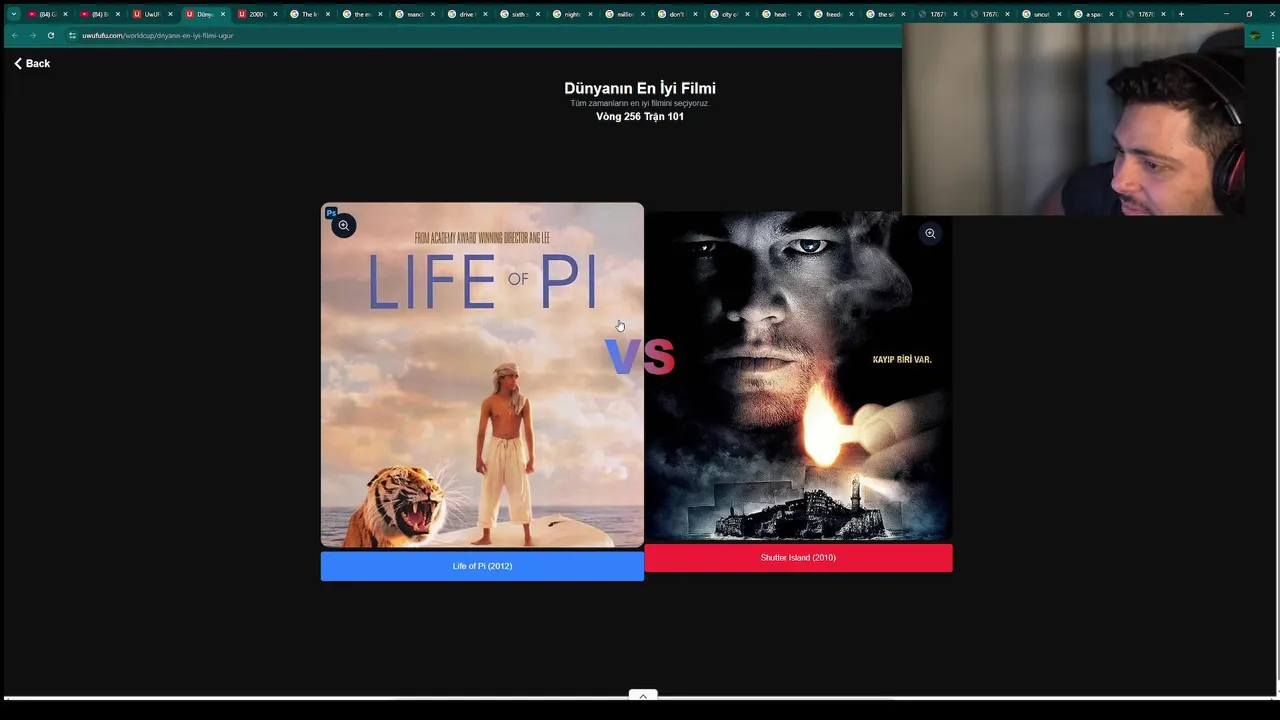Image resolution: width=1280 pixels, height=720 pixels.
Task: Go back using the Back arrow link
Action: point(32,63)
